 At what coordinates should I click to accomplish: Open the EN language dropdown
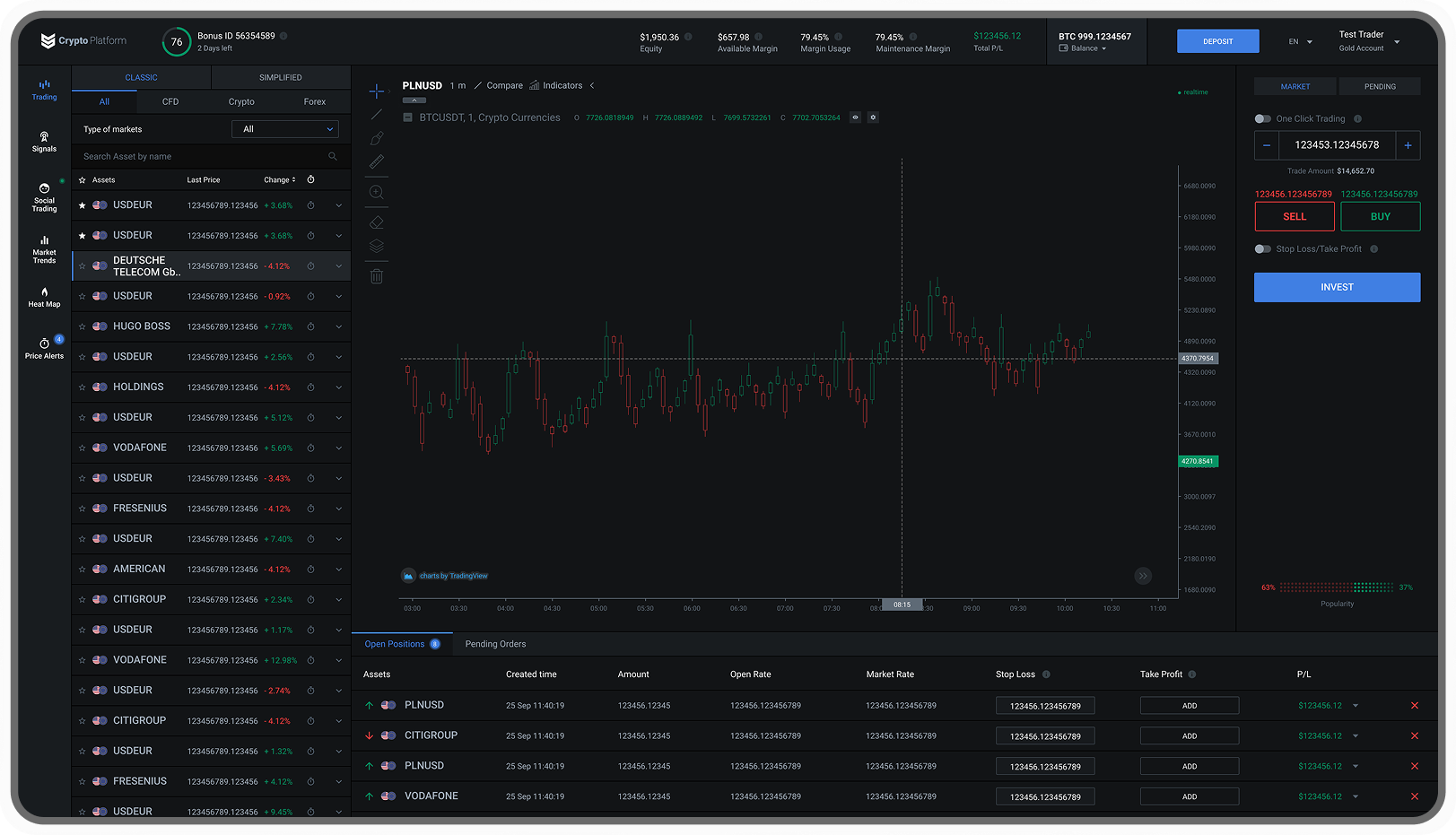(x=1301, y=41)
